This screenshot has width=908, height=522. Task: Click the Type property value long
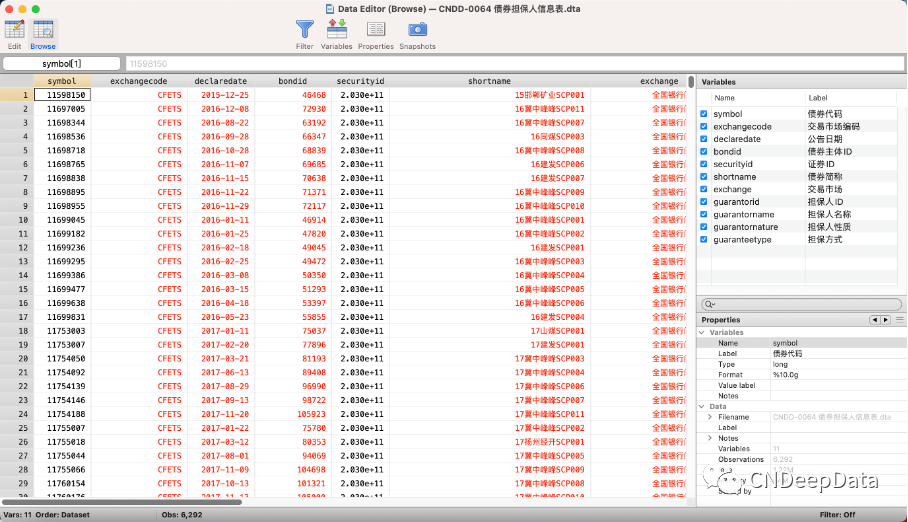[x=780, y=364]
